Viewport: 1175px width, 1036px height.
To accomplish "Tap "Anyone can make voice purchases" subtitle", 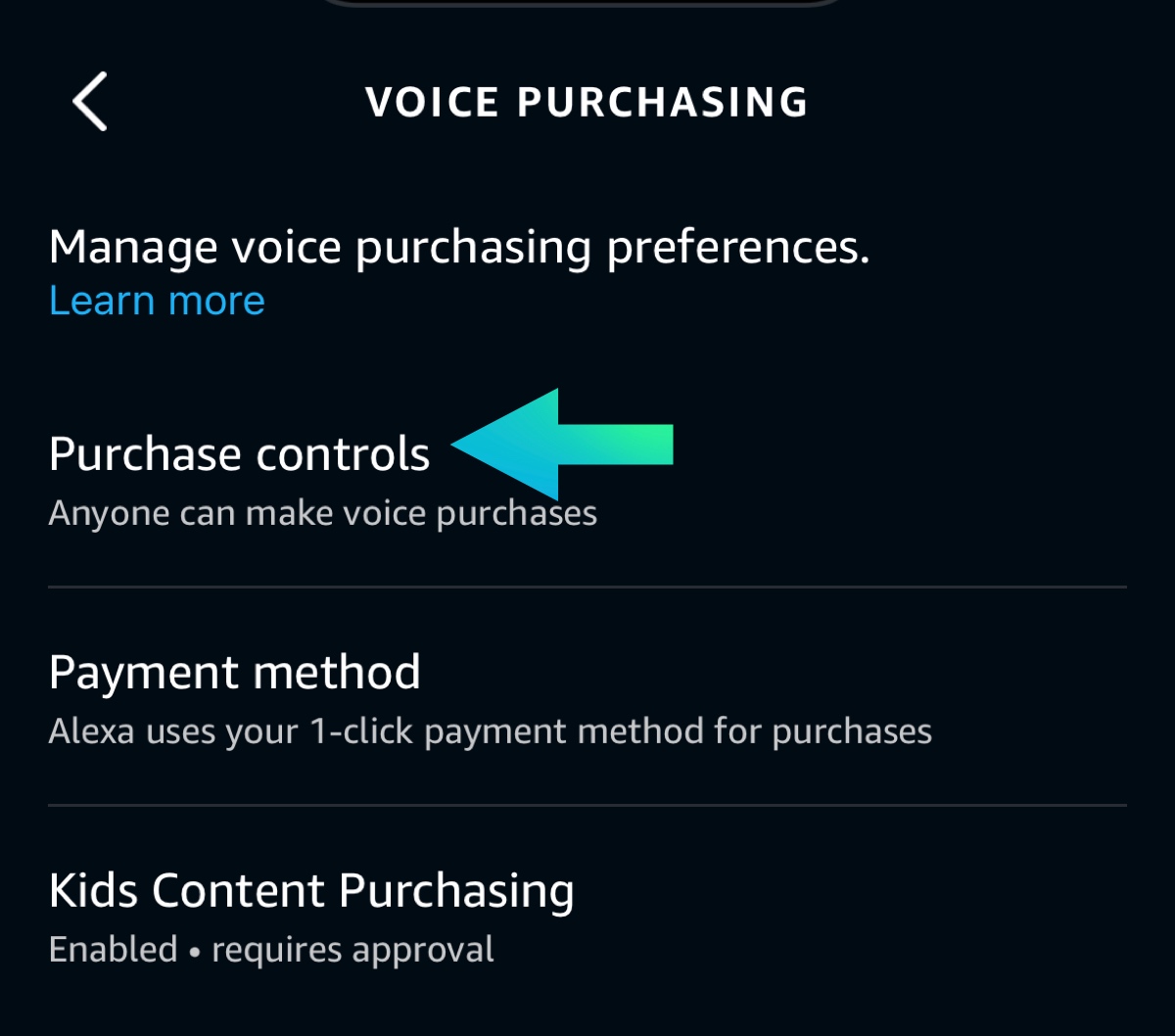I will 322,513.
